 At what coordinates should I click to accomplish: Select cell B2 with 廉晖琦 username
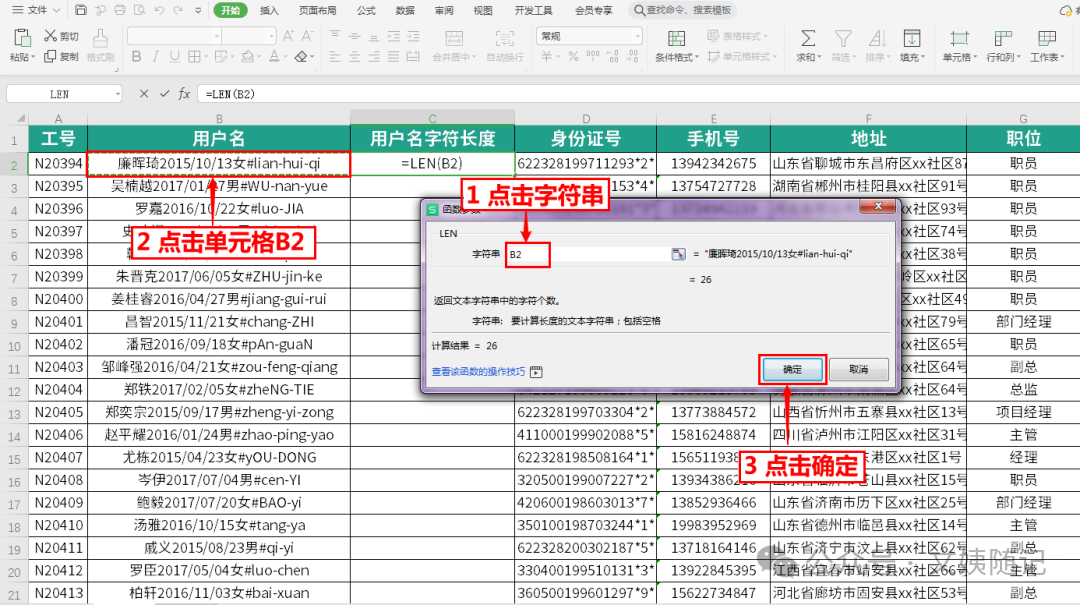click(x=219, y=163)
